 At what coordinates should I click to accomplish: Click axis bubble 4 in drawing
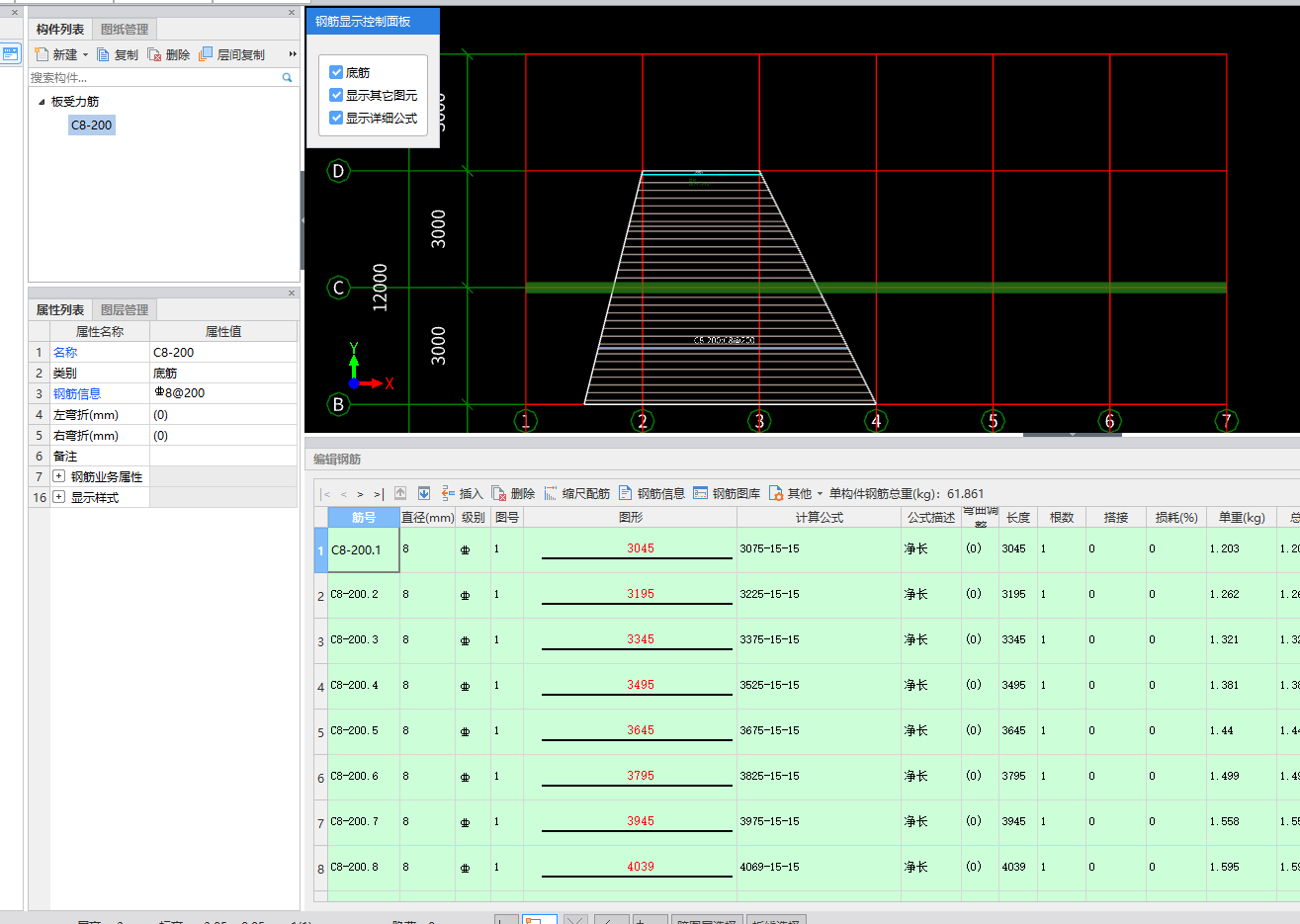[876, 421]
